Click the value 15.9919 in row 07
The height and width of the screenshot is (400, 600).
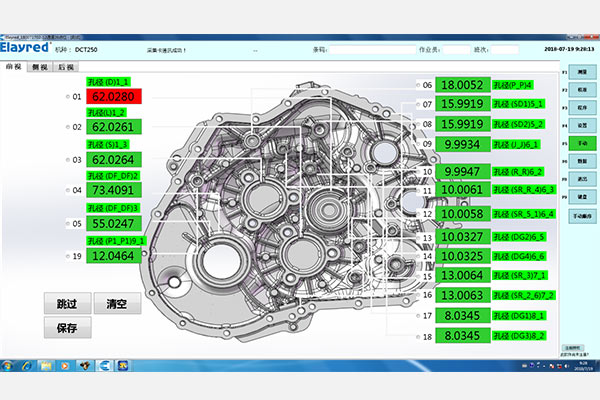[463, 104]
